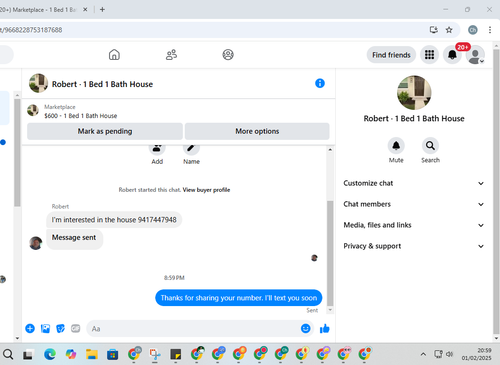This screenshot has height=365, width=500.
Task: Open a new browser tab with plus
Action: 102,10
